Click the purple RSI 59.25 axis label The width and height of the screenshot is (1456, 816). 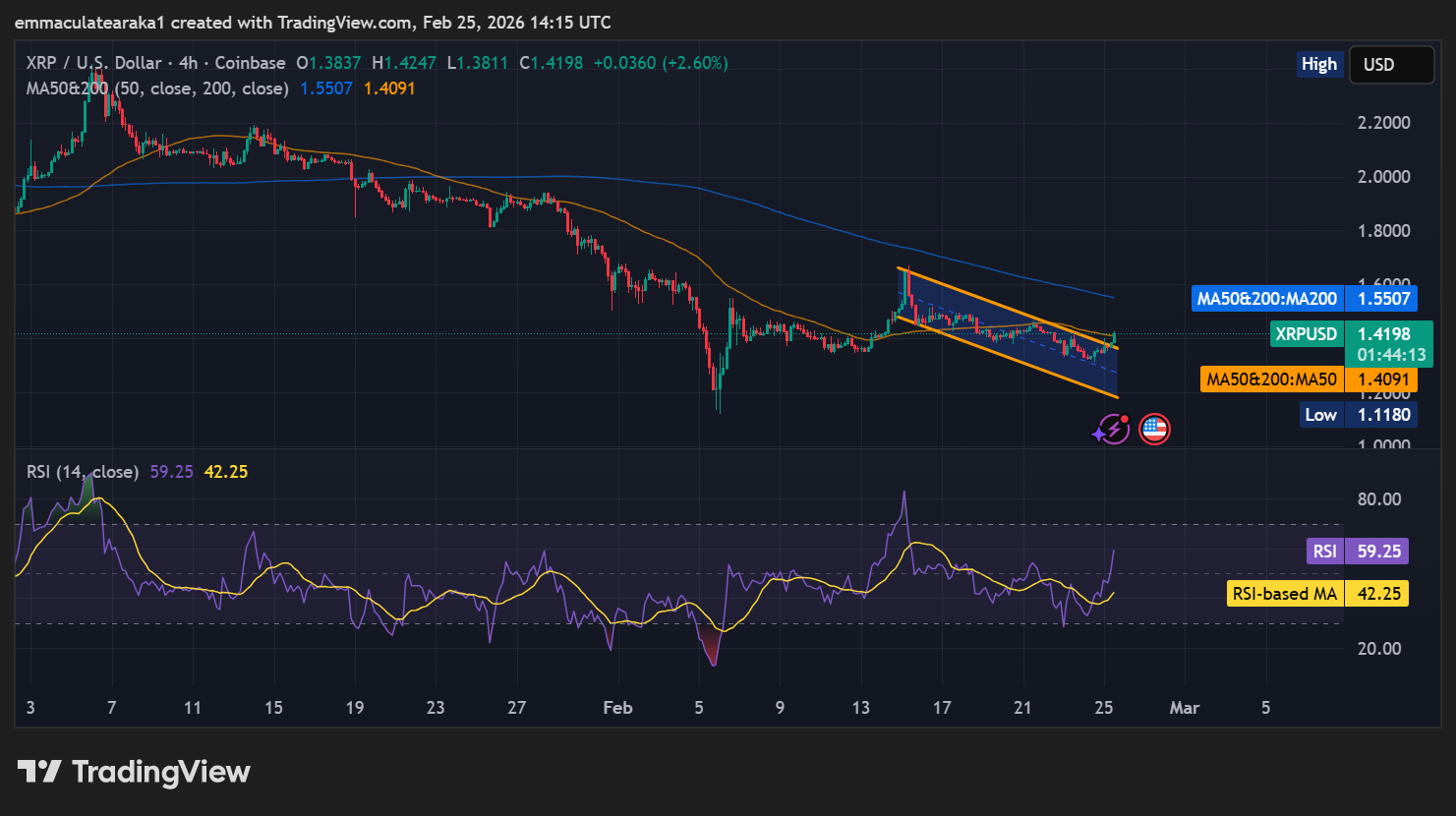(1357, 551)
